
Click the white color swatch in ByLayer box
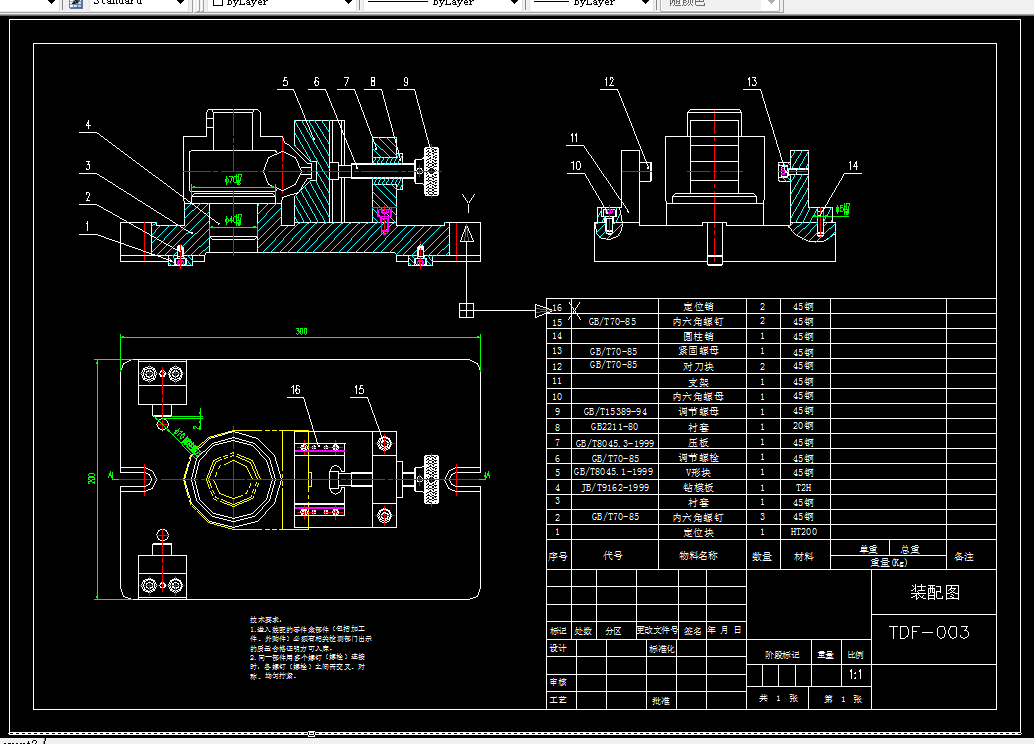coord(217,4)
